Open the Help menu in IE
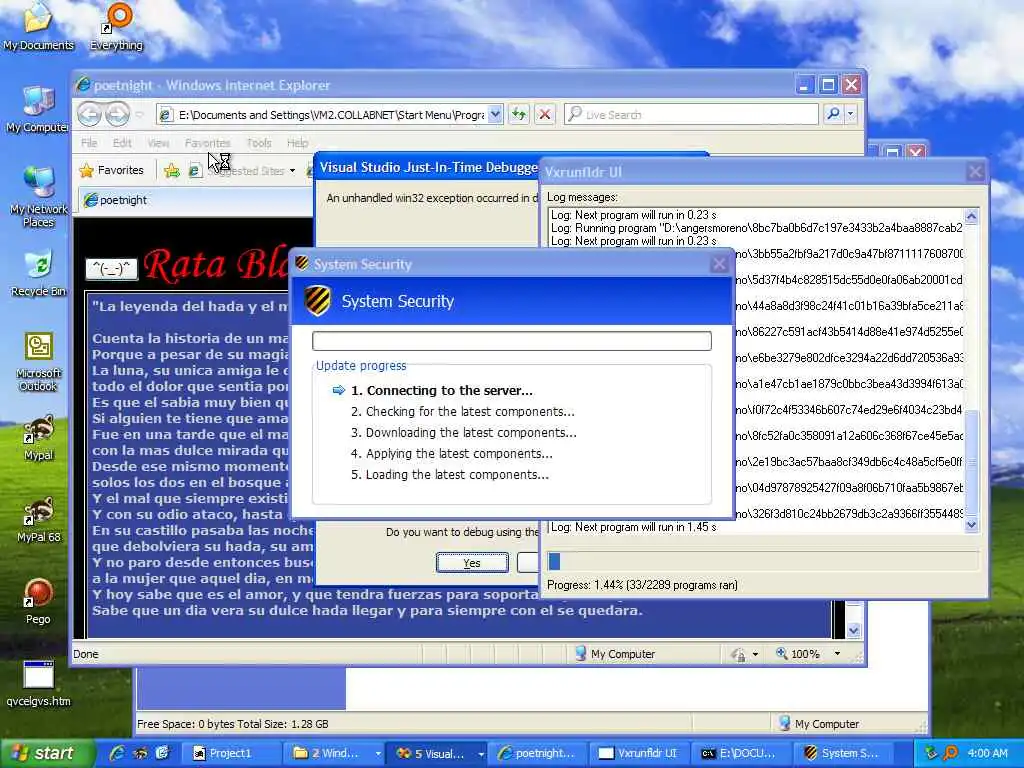Viewport: 1024px width, 768px height. 297,142
